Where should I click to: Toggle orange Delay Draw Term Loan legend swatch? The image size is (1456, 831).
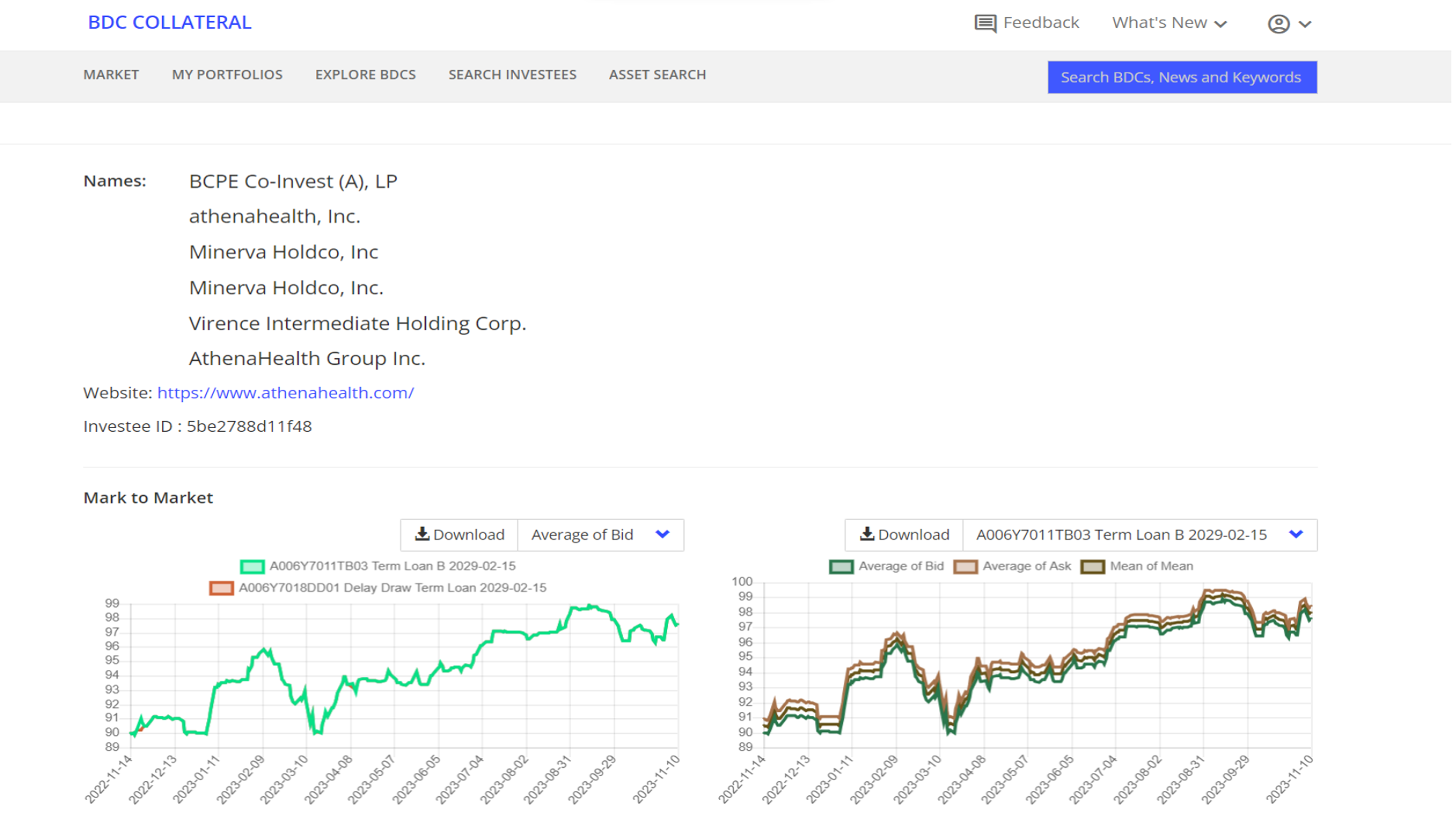click(x=221, y=588)
